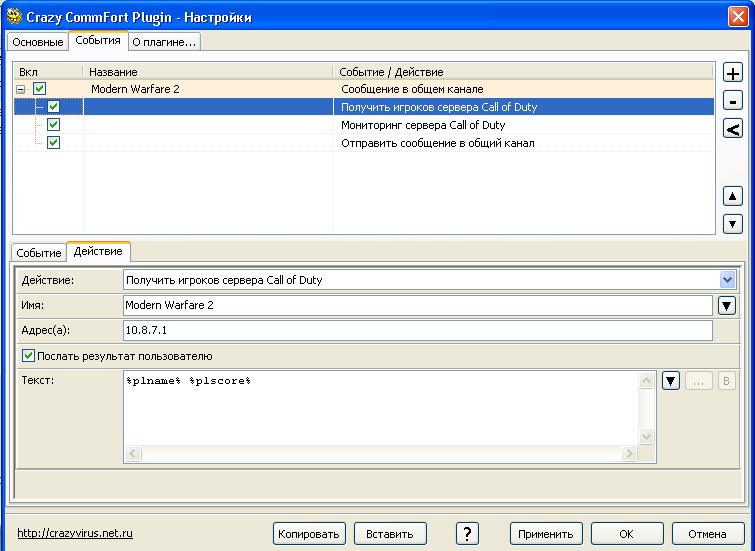Image resolution: width=755 pixels, height=551 pixels.
Task: Open the question mark help button
Action: [x=467, y=533]
